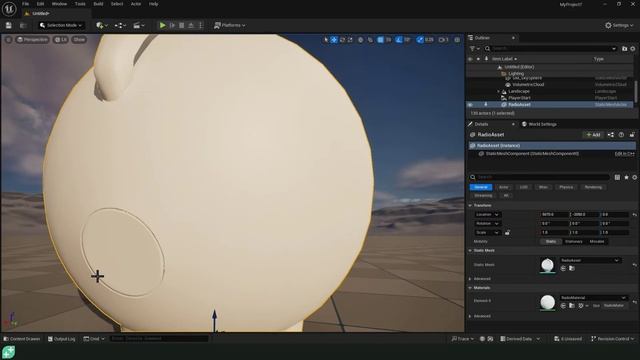Toggle show favorites star in Details
Screen dimensions: 640x360
(626, 177)
